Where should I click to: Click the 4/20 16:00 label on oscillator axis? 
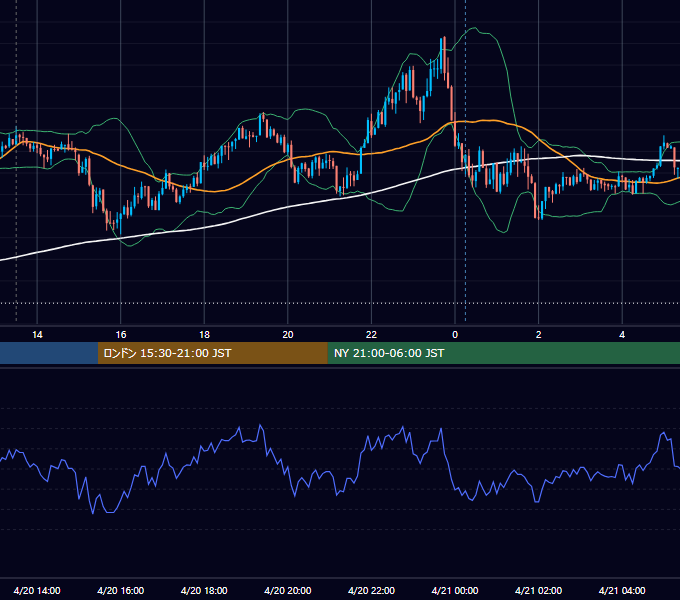pyautogui.click(x=121, y=590)
